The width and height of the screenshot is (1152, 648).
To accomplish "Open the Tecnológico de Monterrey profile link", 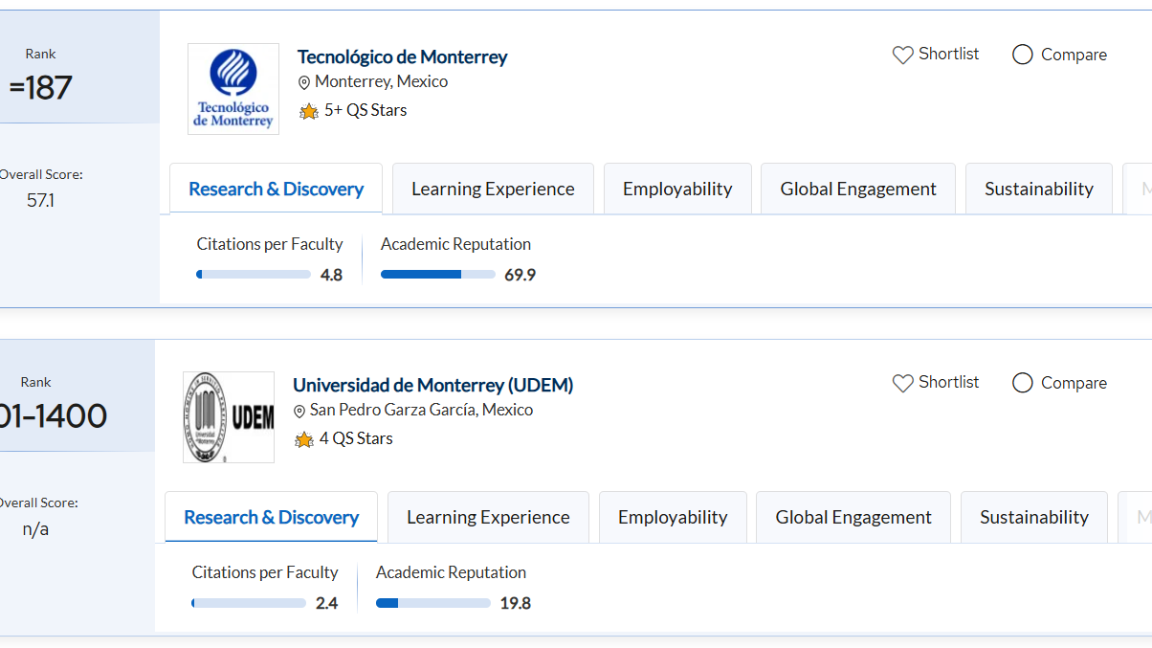I will (401, 57).
